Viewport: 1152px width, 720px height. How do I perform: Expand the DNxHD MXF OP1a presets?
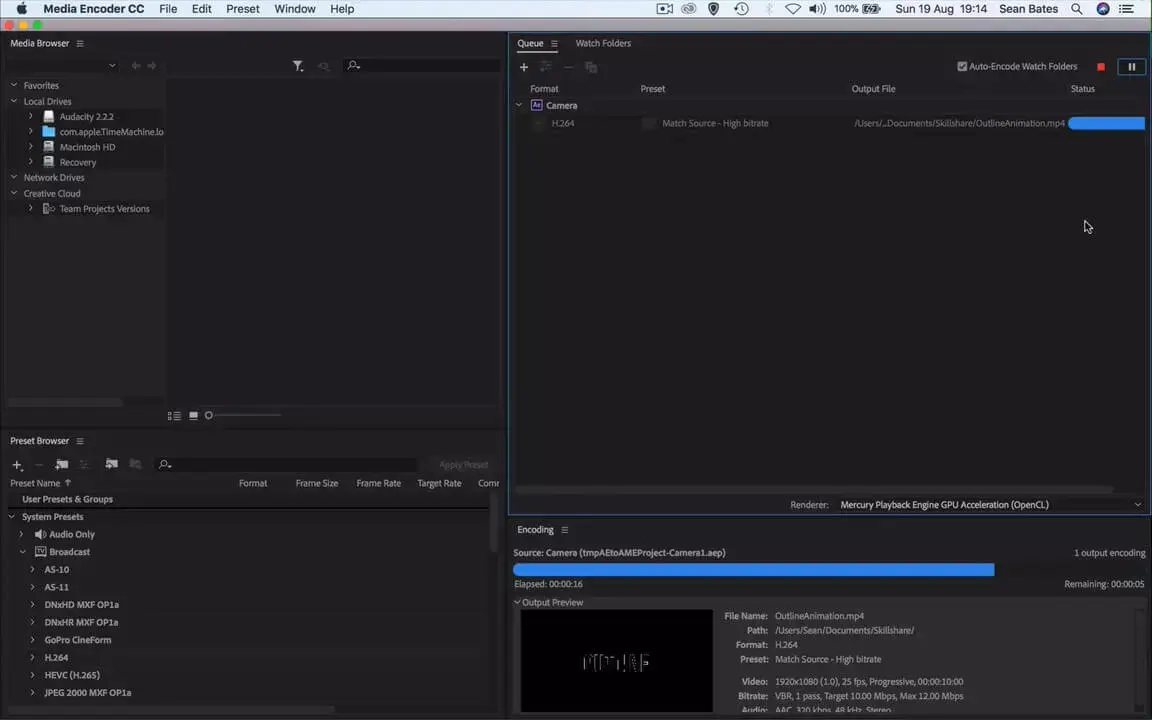(32, 605)
